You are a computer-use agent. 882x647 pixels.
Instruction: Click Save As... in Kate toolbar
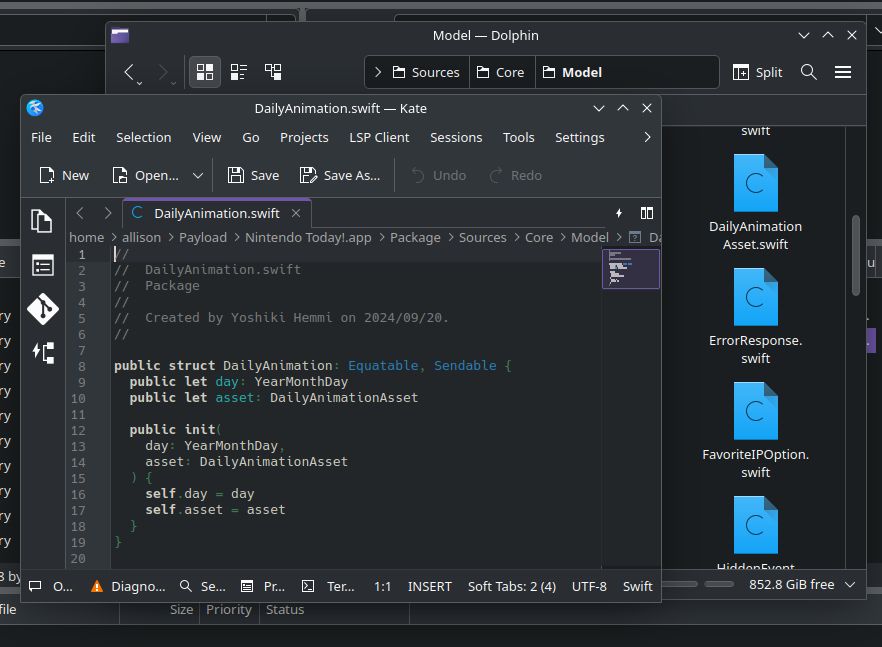pos(340,176)
